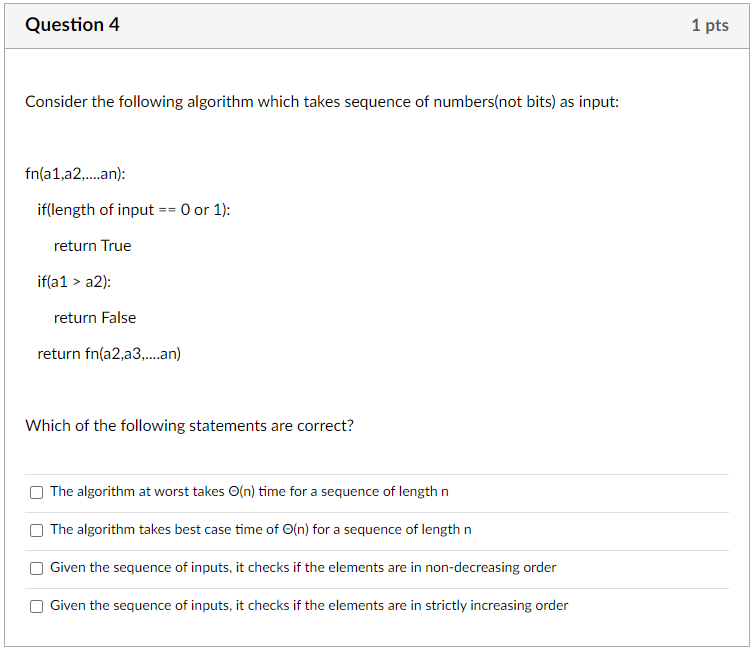Click the 'if(a1 > a2):' code line
The image size is (754, 653).
click(x=74, y=282)
